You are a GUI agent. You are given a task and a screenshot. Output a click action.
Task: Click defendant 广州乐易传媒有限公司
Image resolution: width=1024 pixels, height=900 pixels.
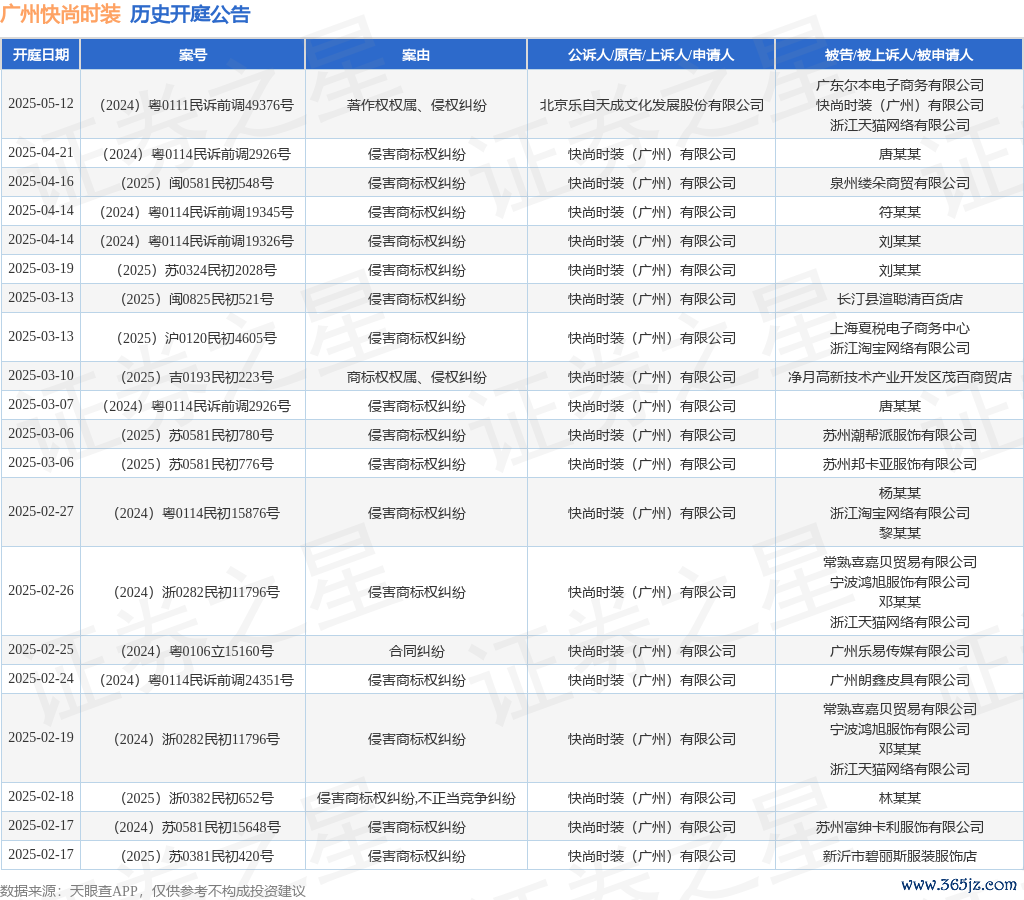(899, 651)
